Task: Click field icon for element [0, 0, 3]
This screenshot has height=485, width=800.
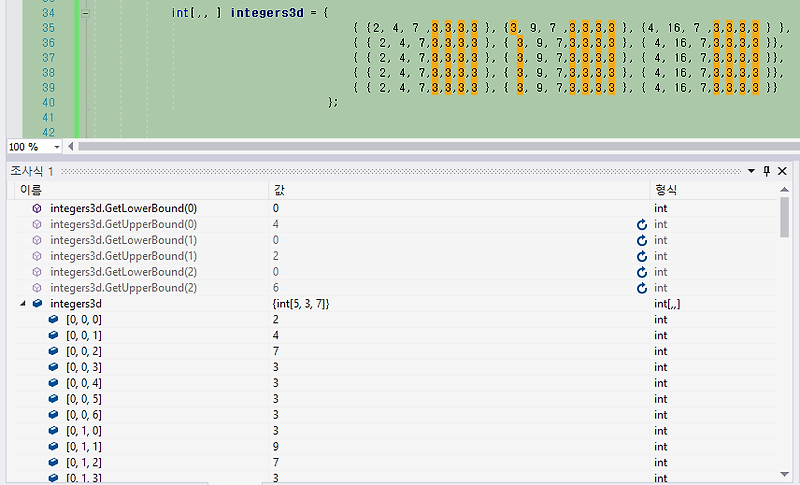Action: click(53, 367)
